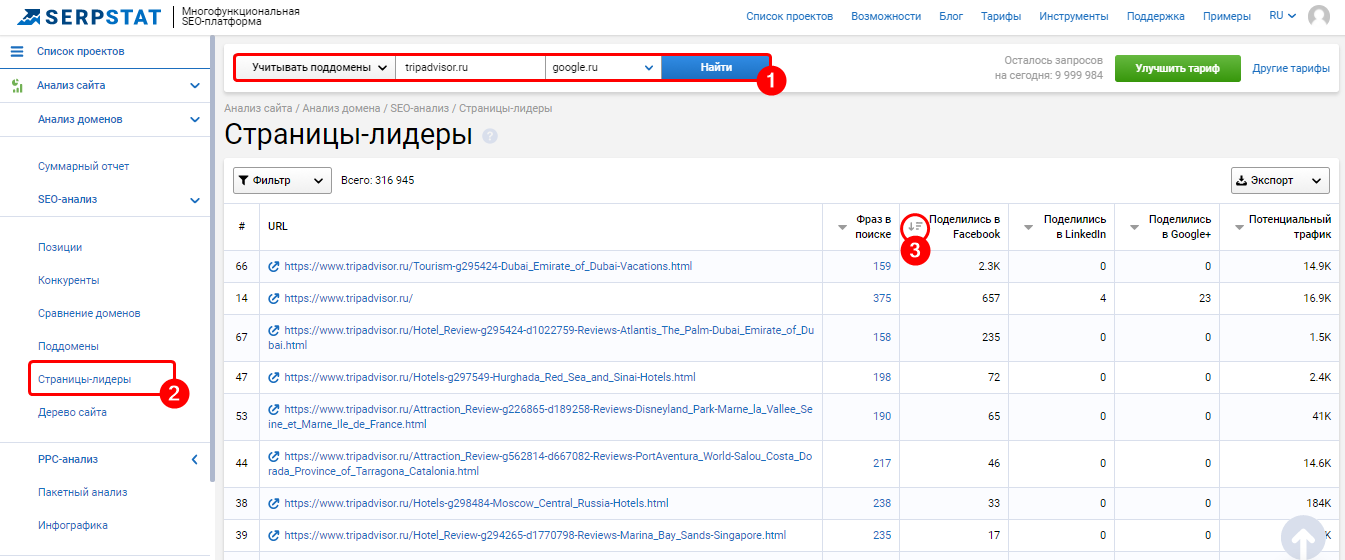Open Тарифы menu item
Viewport: 1345px width, 560px height.
(x=1001, y=16)
